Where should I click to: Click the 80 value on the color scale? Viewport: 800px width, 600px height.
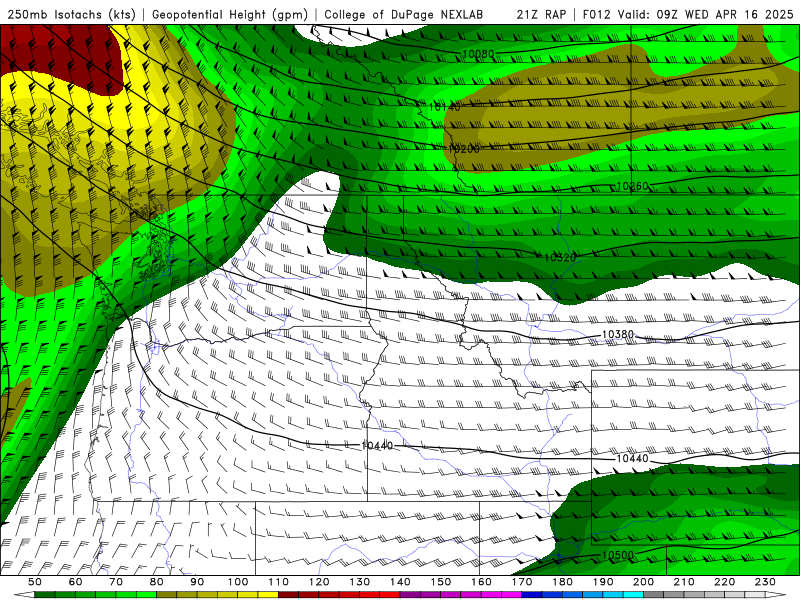[157, 582]
